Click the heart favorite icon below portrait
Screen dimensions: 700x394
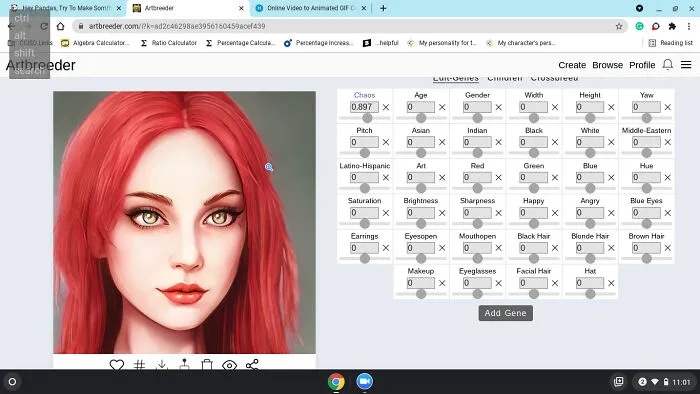(x=117, y=365)
